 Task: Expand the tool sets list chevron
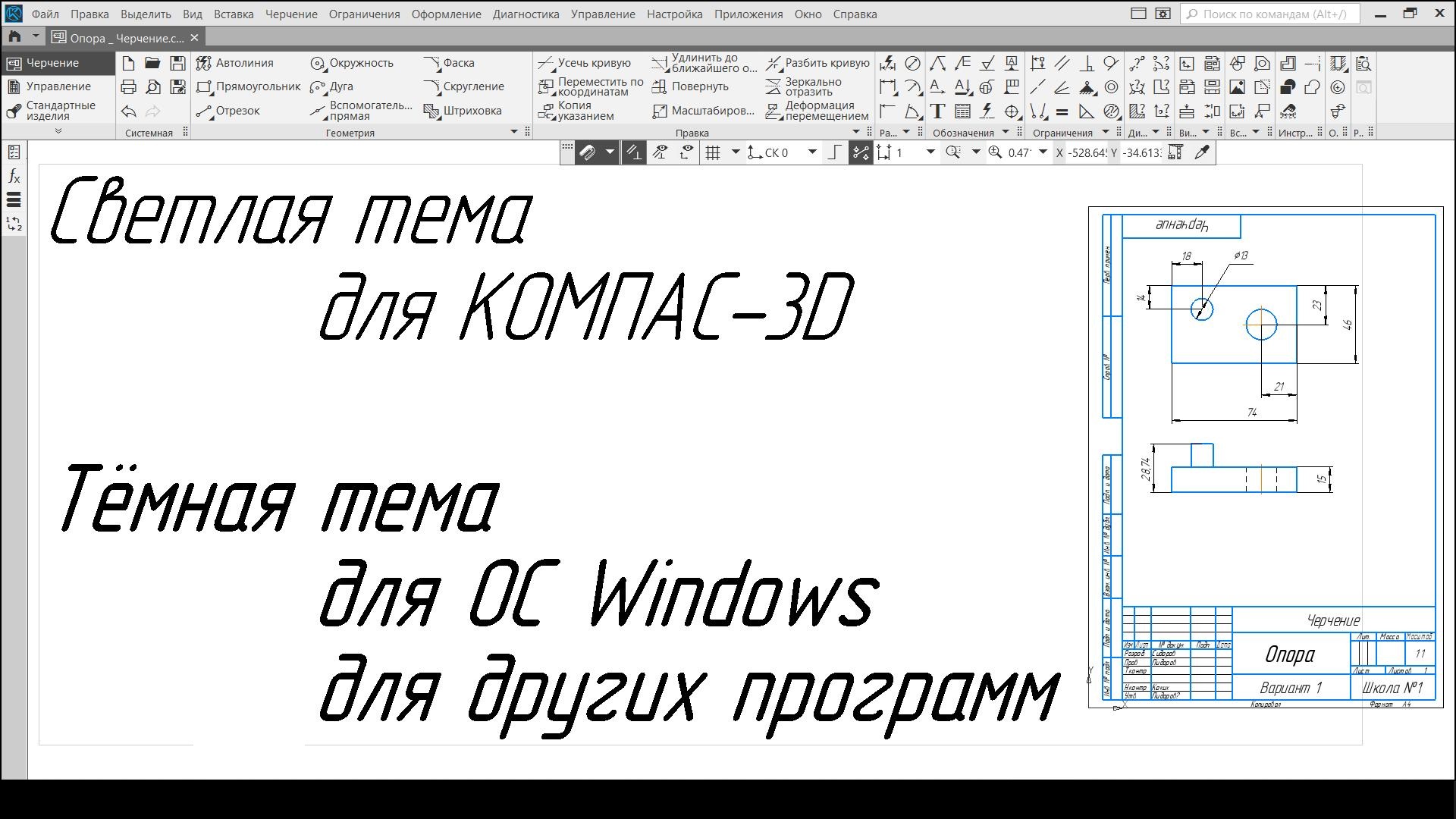pos(58,131)
